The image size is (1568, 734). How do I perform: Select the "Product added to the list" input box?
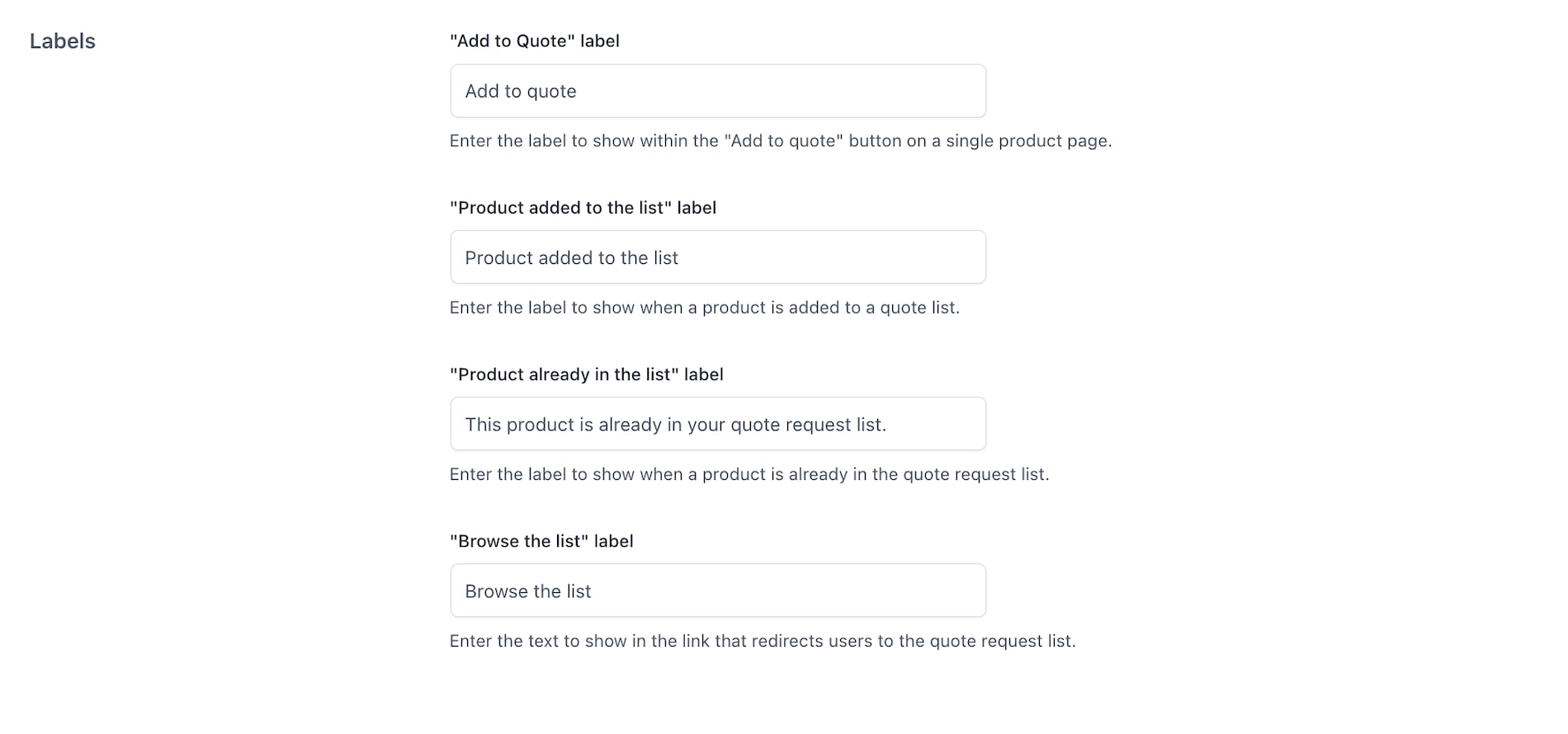(718, 257)
